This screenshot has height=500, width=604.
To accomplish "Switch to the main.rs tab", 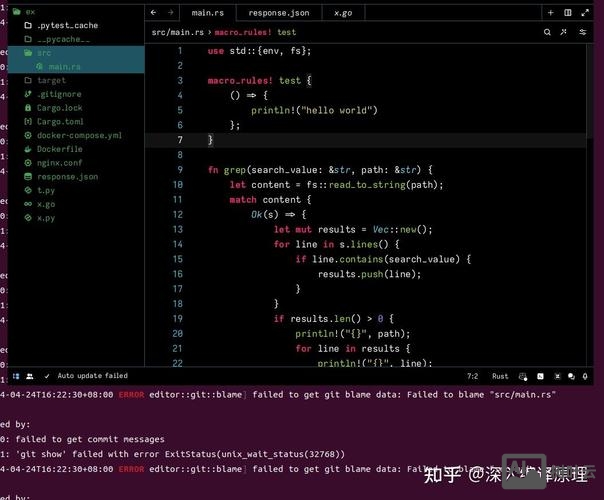I will point(208,13).
